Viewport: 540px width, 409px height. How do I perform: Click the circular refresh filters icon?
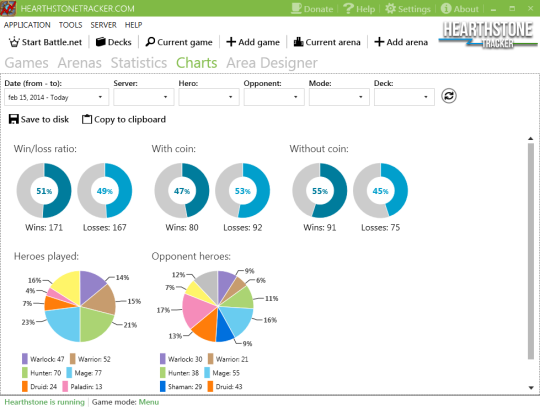[x=449, y=96]
